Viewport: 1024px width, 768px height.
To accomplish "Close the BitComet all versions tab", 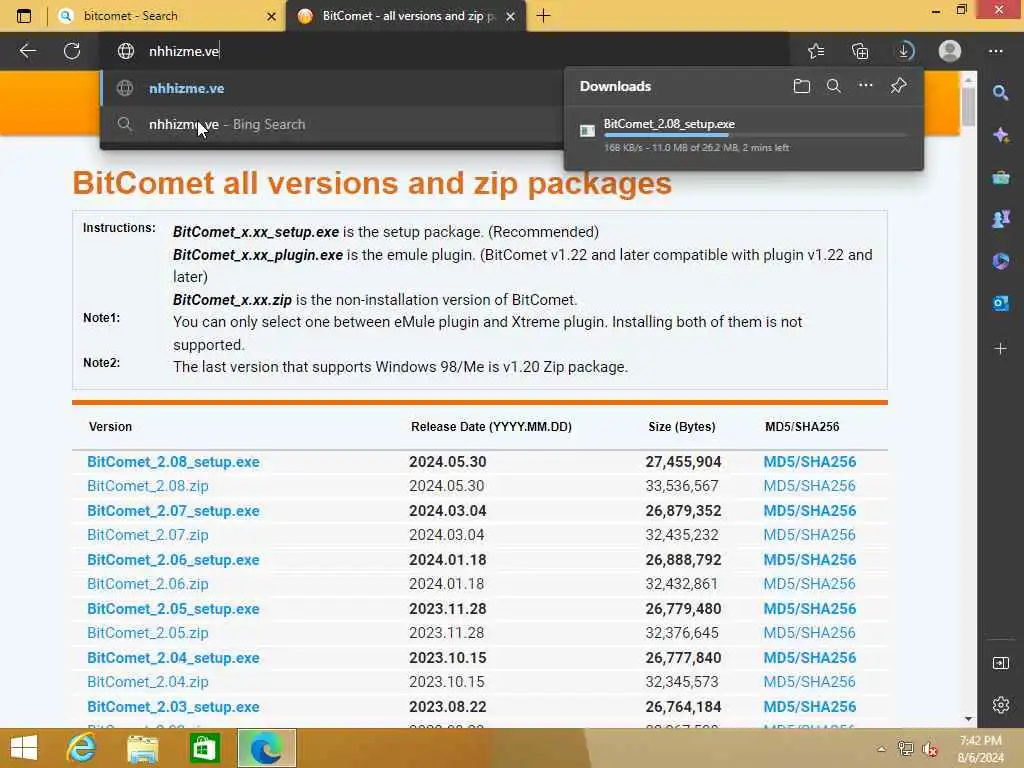I will pos(511,16).
